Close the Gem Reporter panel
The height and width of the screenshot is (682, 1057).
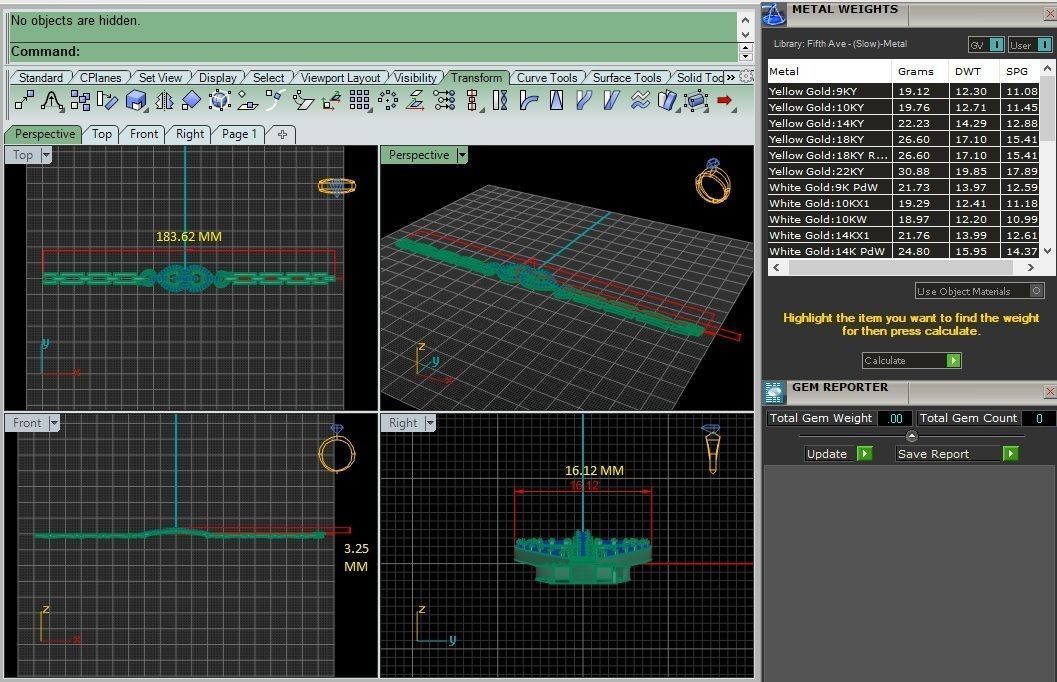1050,391
